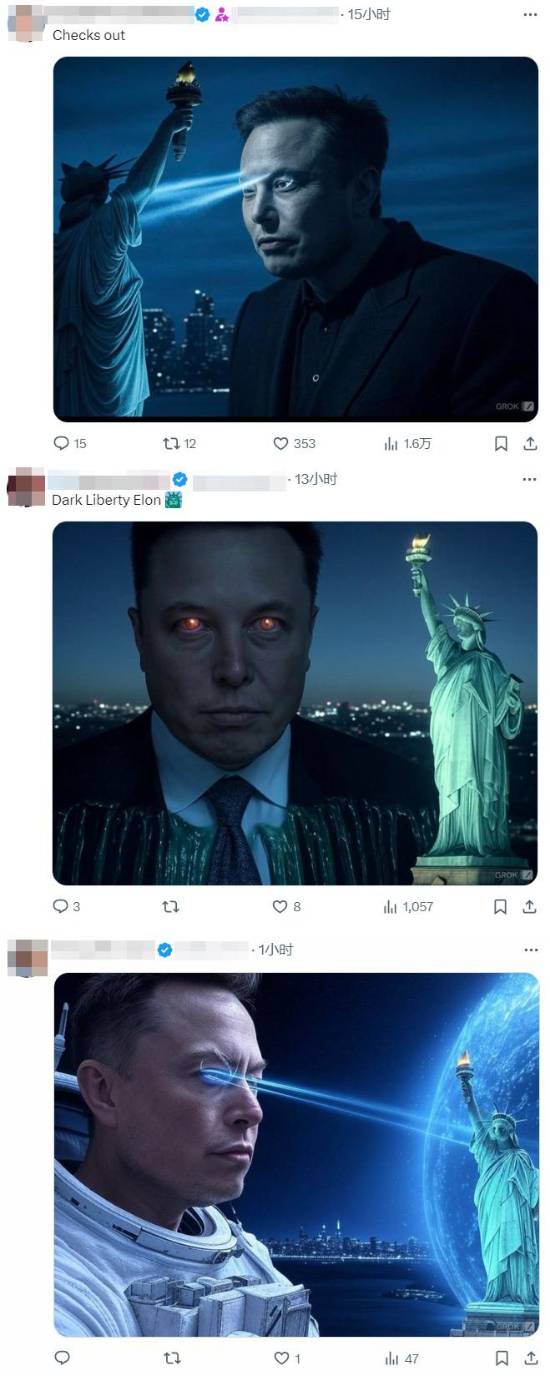Image resolution: width=550 pixels, height=1376 pixels.
Task: Open the more options menu on the top post
Action: [x=529, y=14]
